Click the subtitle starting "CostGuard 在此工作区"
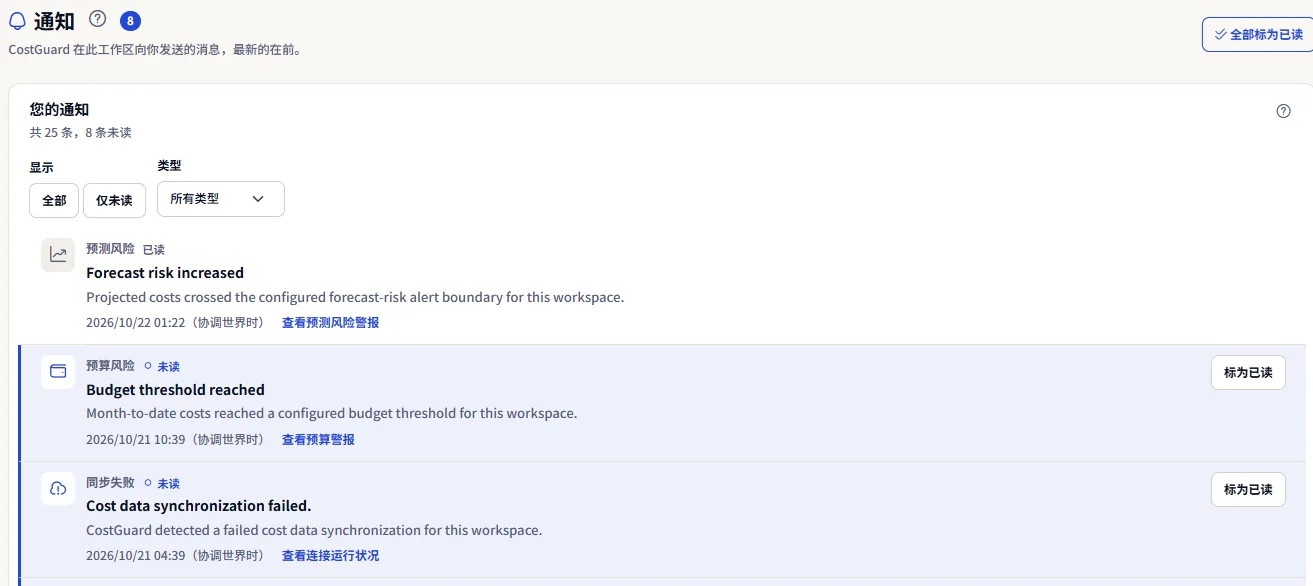Screen dimensions: 1313x586 point(155,49)
